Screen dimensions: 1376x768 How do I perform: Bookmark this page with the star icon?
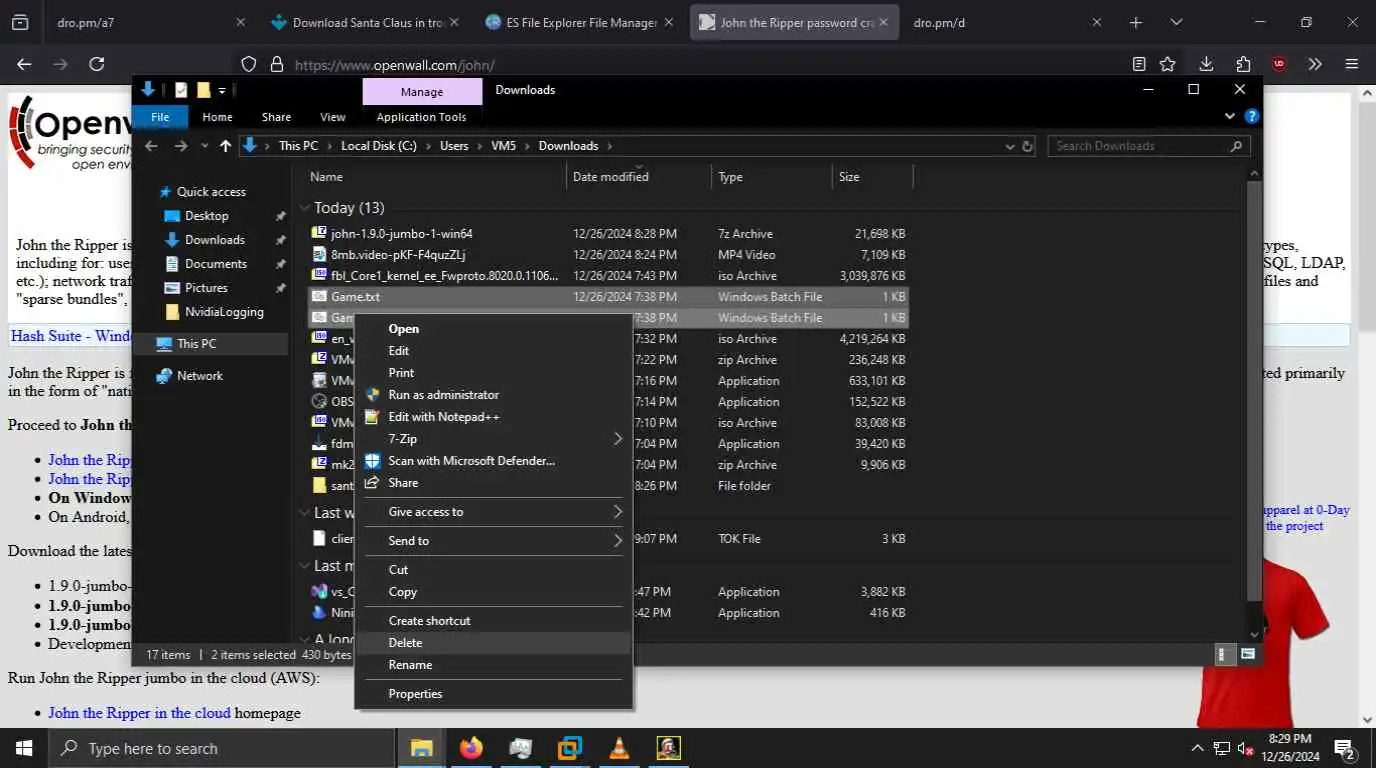coord(1167,64)
